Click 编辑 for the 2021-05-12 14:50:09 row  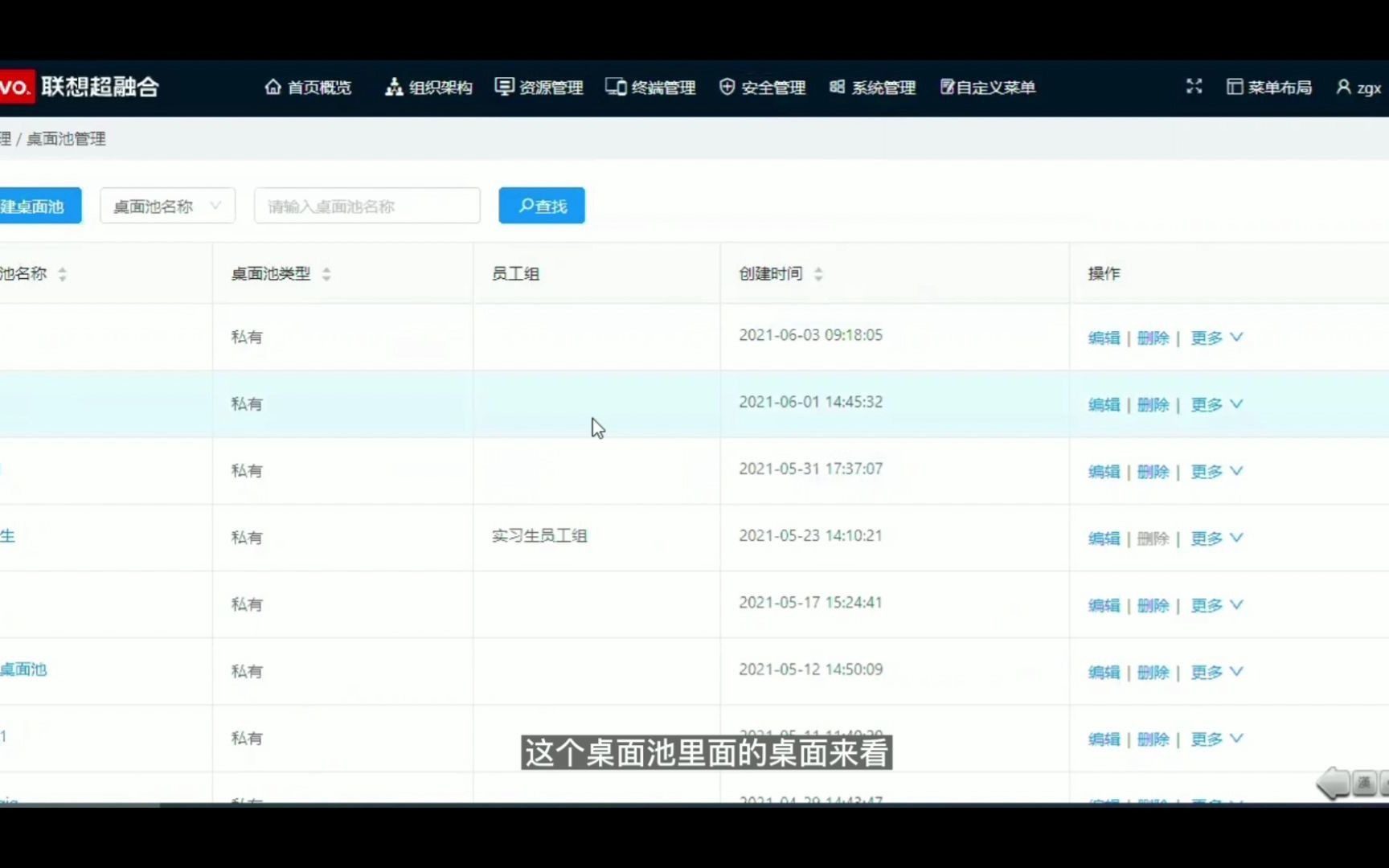click(x=1104, y=672)
